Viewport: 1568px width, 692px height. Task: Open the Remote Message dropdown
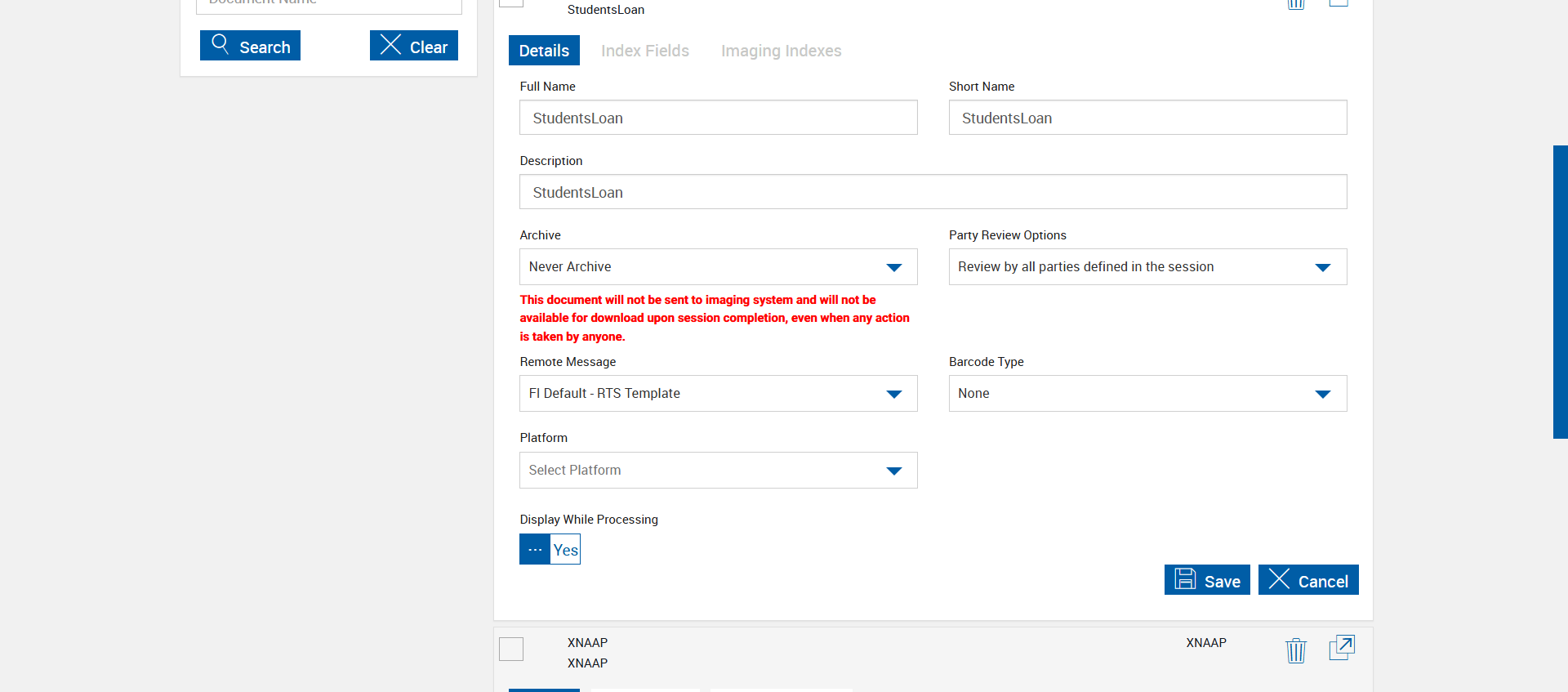point(718,394)
